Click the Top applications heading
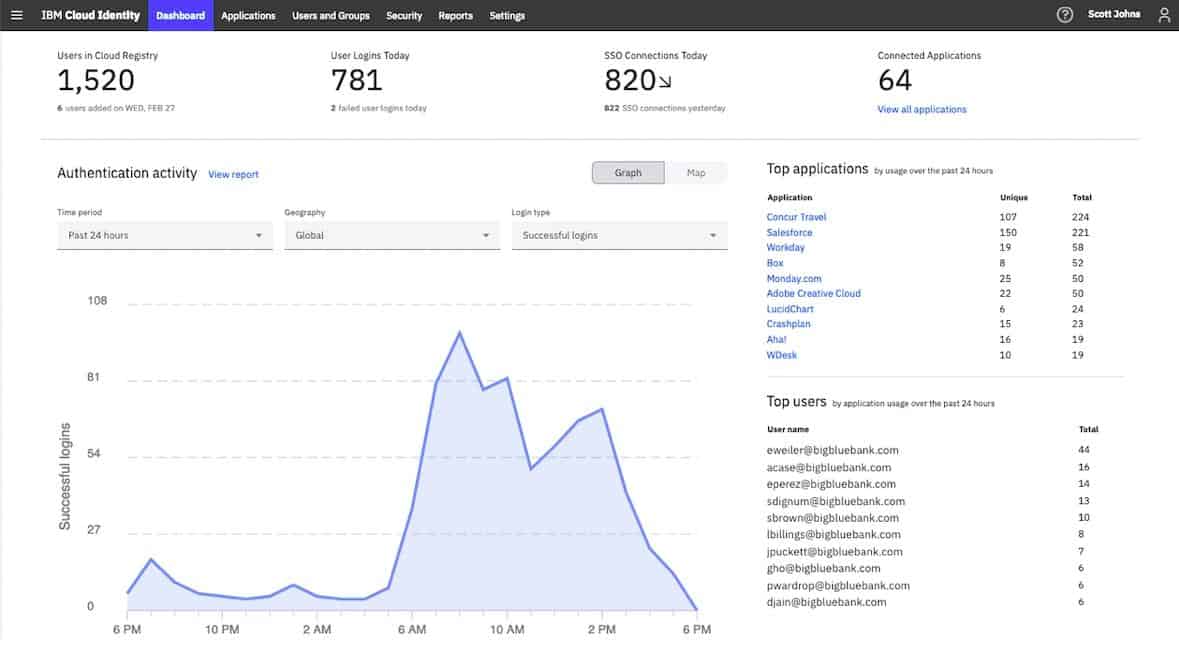 click(x=817, y=169)
